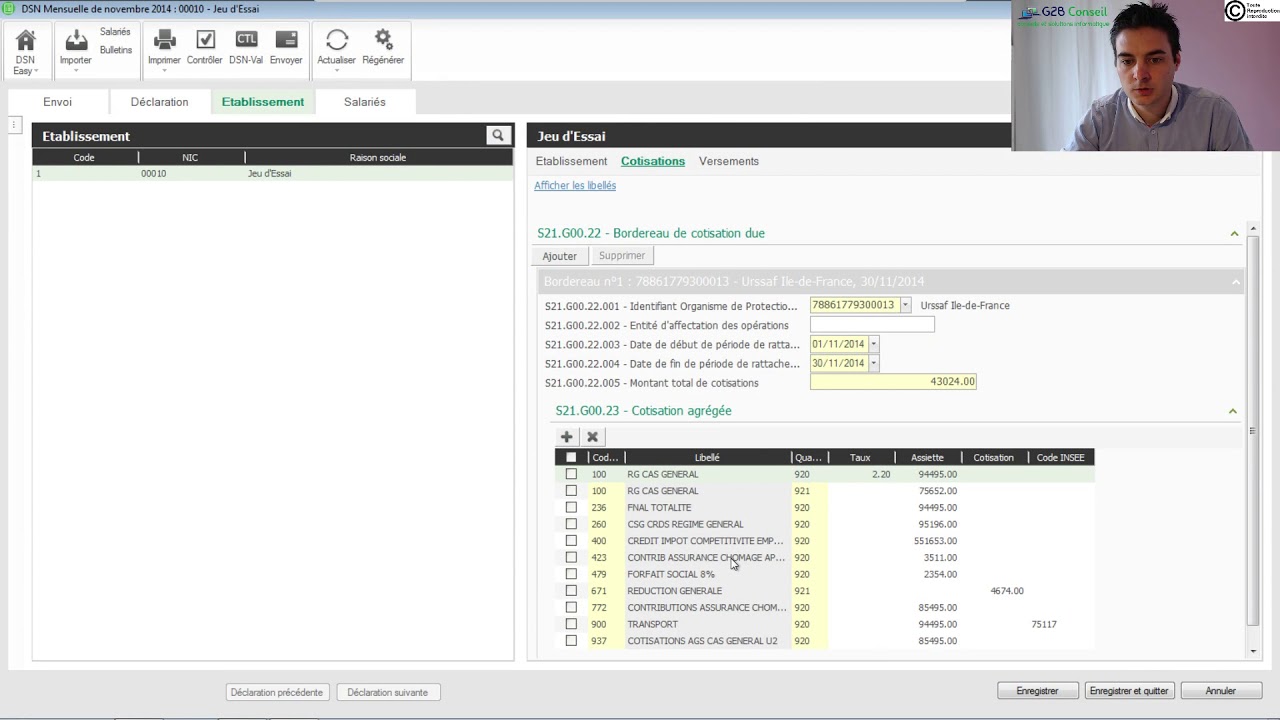Screen dimensions: 1280x720
Task: Click the Entité d'affectation input field
Action: coord(872,325)
